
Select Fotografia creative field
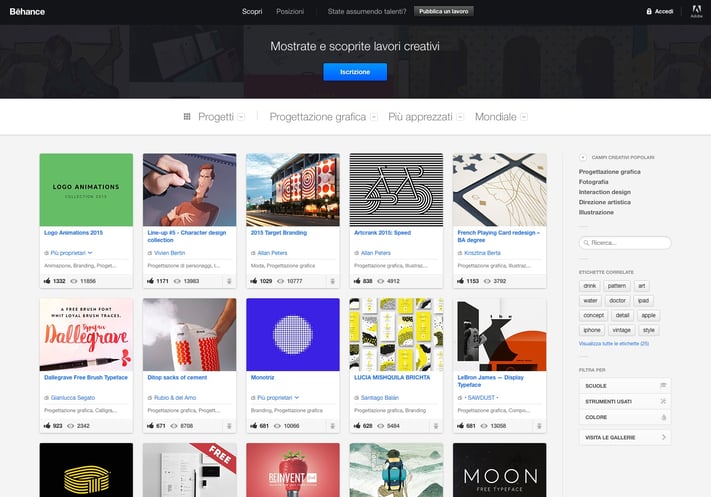coord(594,182)
